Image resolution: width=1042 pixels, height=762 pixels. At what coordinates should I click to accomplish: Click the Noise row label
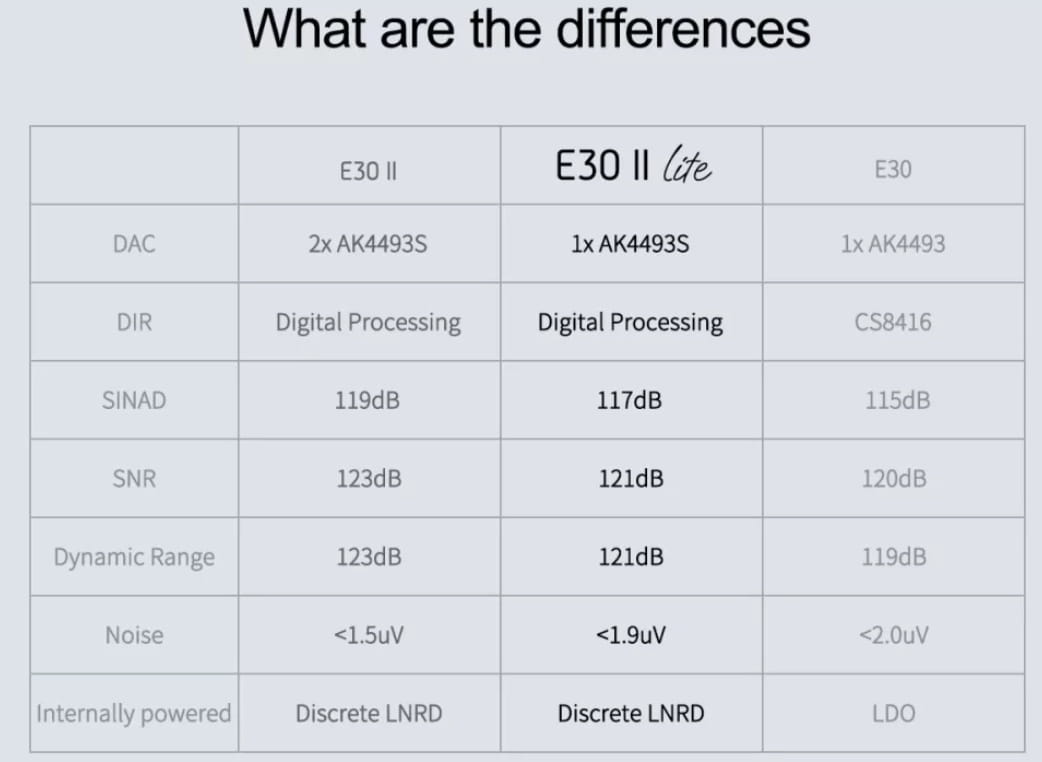(135, 635)
